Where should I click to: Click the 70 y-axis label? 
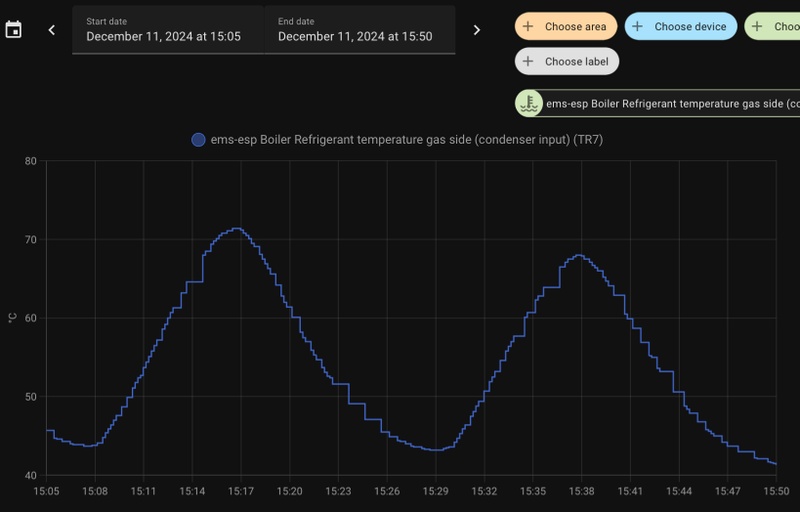pos(31,240)
